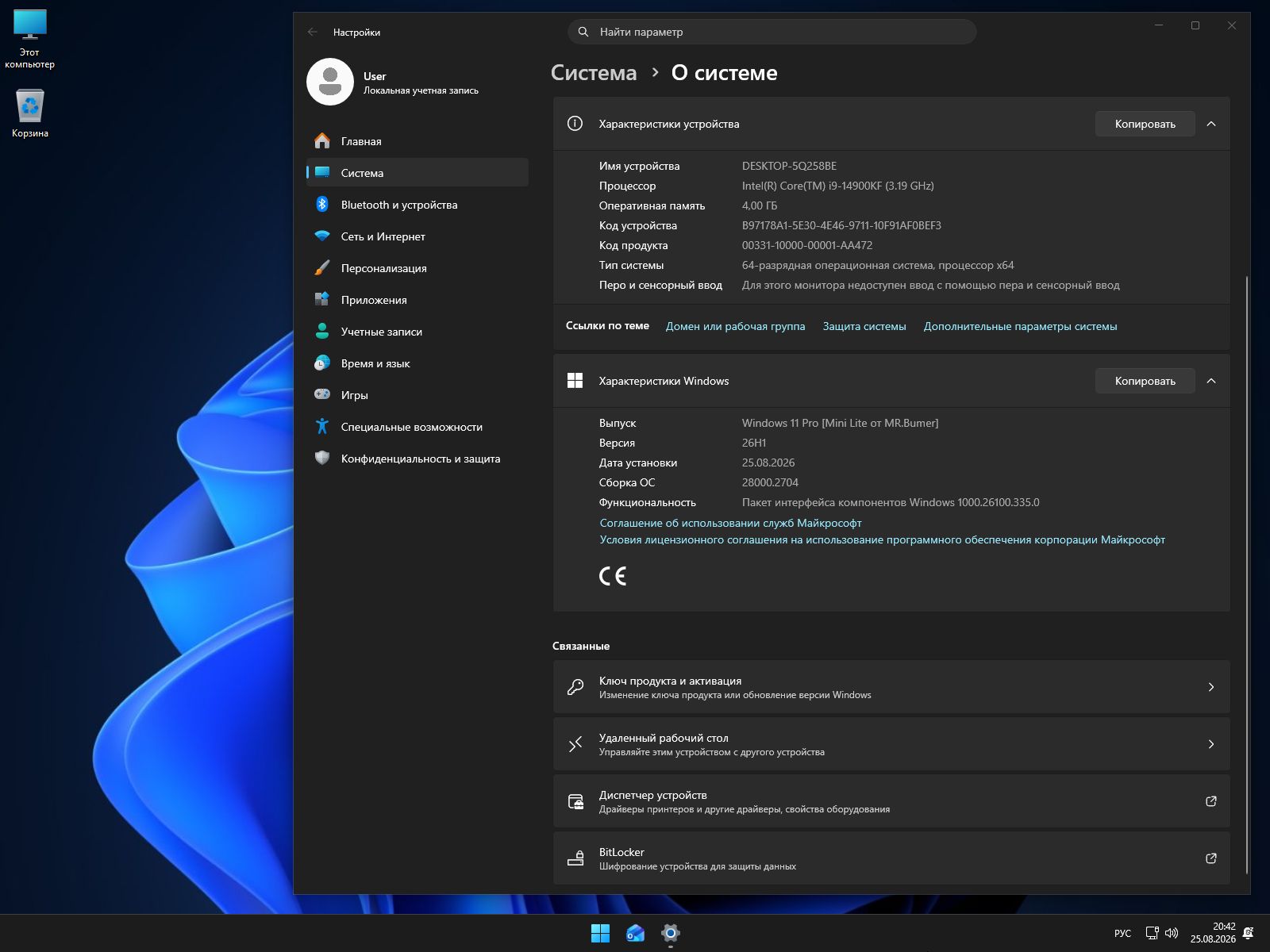Open Конфиденциальность и защита settings

[418, 459]
